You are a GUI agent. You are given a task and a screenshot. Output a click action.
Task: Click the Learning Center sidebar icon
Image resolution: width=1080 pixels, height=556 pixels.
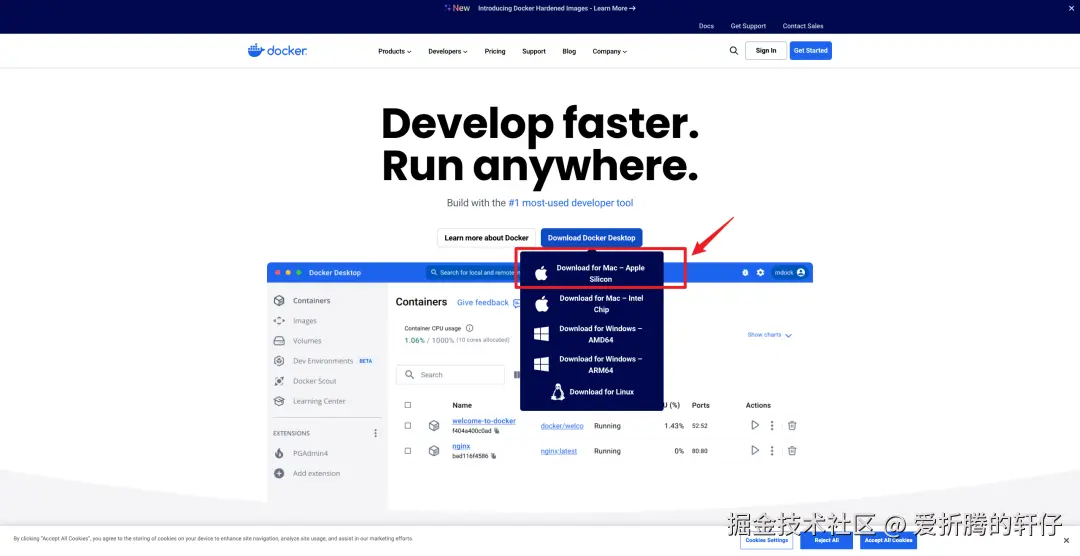(x=279, y=401)
